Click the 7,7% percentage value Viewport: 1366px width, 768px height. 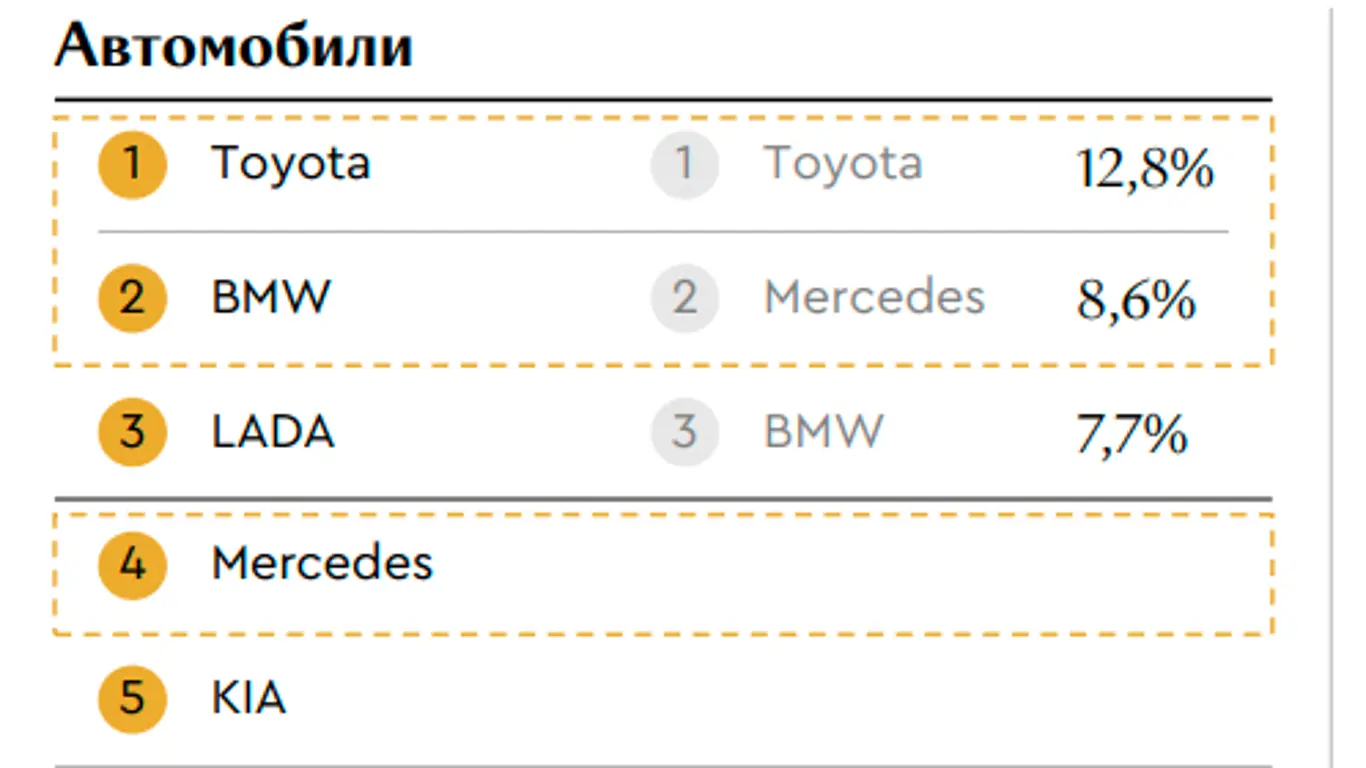click(1132, 434)
